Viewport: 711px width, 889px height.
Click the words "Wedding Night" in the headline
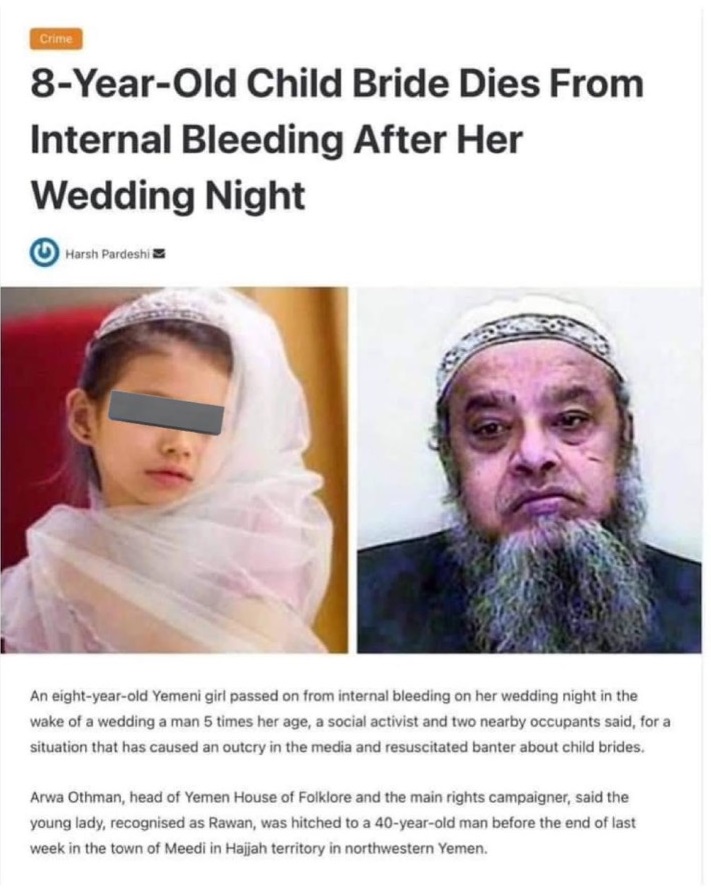point(168,196)
